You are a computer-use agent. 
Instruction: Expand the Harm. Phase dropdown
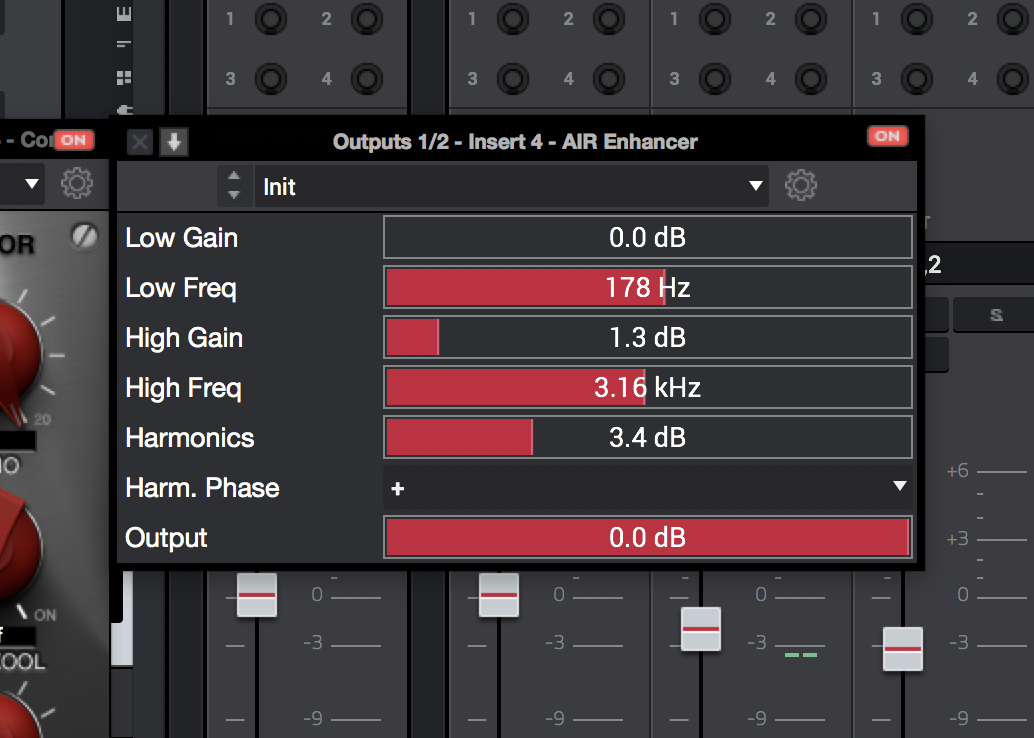(x=647, y=487)
